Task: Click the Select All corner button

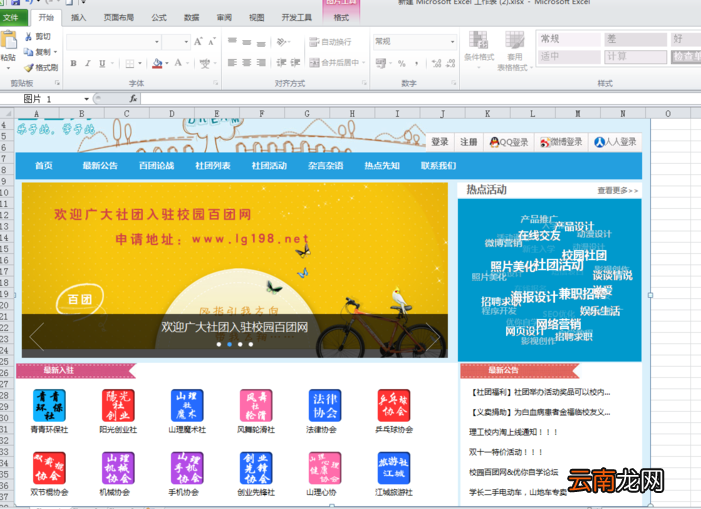Action: click(x=6, y=114)
